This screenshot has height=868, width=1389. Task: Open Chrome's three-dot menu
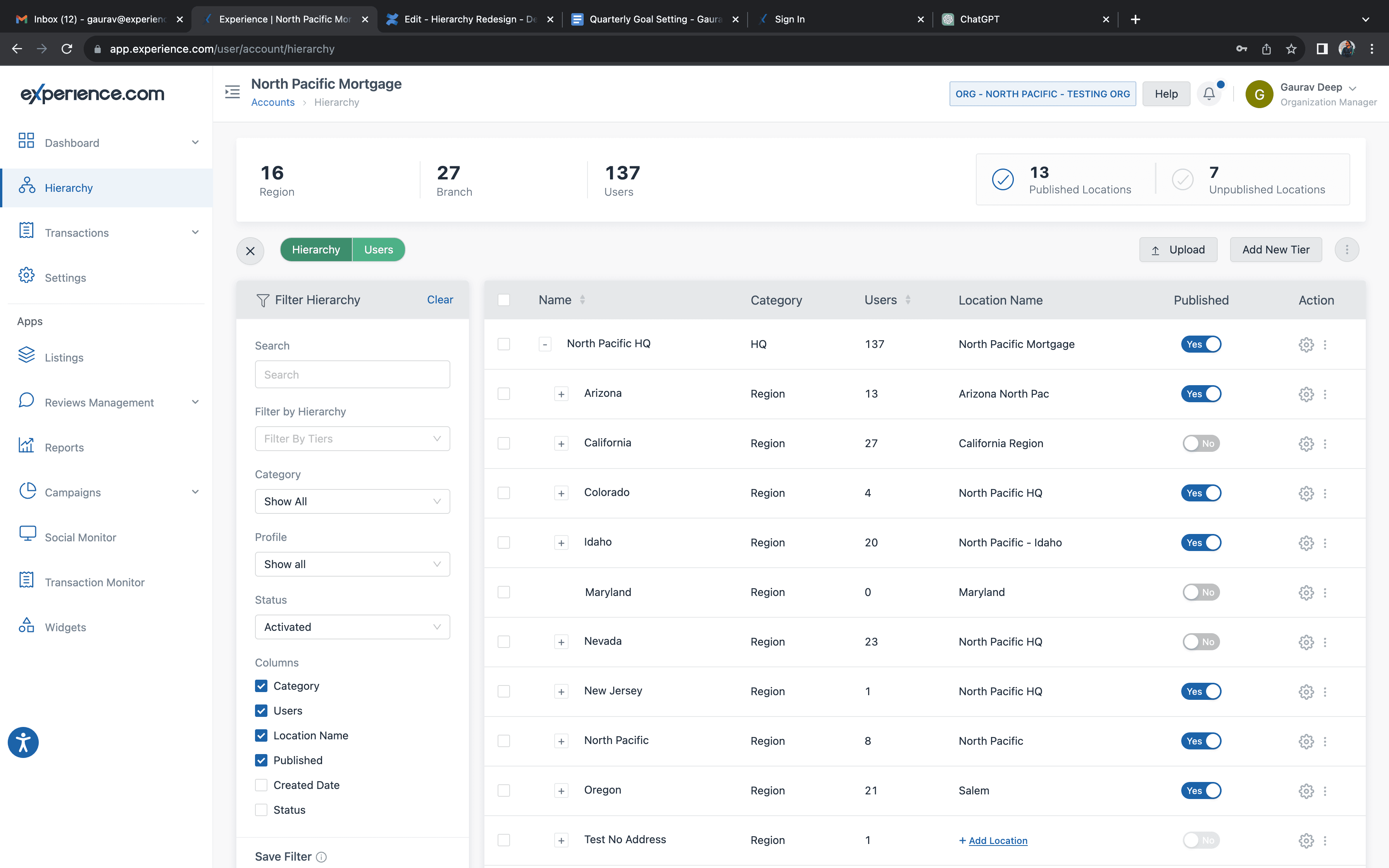(x=1372, y=49)
